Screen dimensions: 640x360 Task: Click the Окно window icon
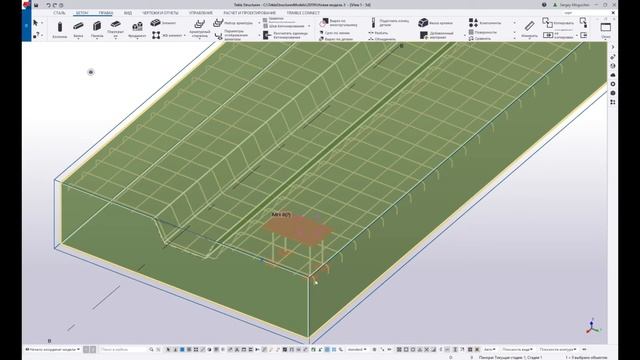606,27
